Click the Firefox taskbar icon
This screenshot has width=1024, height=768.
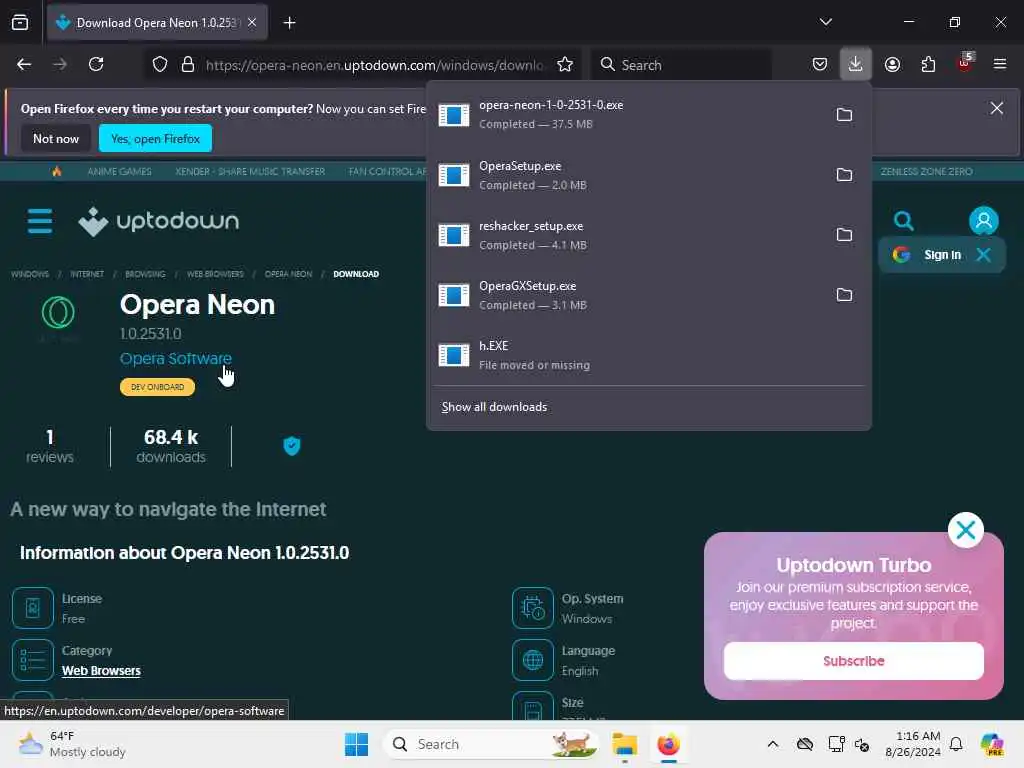[x=668, y=744]
